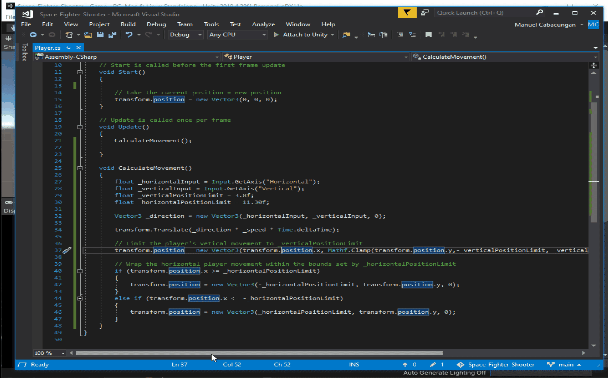The height and width of the screenshot is (378, 608).
Task: Click the notifications filter flag icon
Action: (x=407, y=13)
